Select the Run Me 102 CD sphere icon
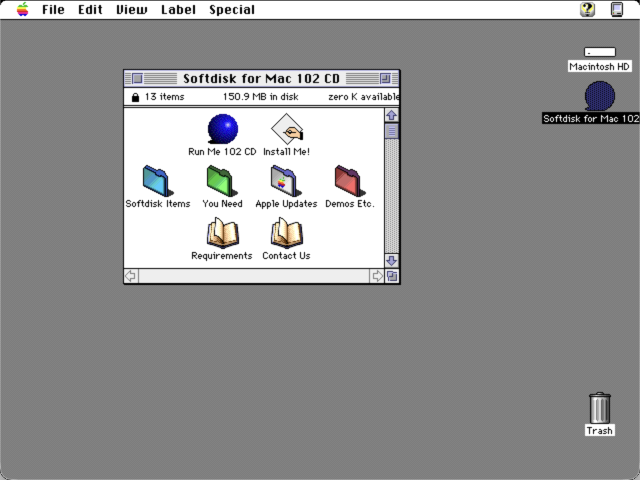Image resolution: width=640 pixels, height=480 pixels. (222, 129)
